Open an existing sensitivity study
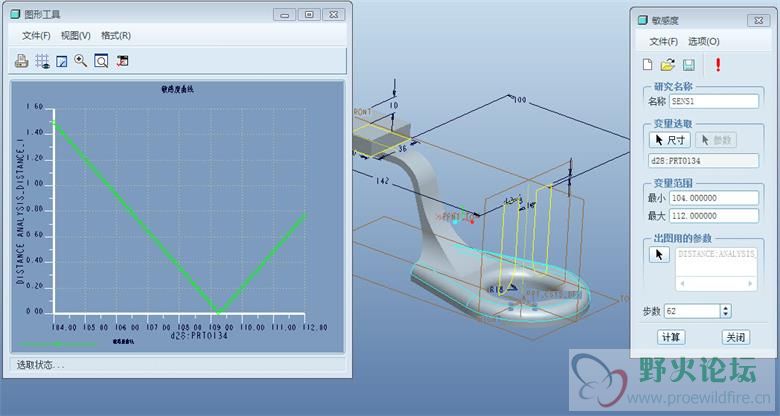The image size is (780, 416). click(668, 65)
